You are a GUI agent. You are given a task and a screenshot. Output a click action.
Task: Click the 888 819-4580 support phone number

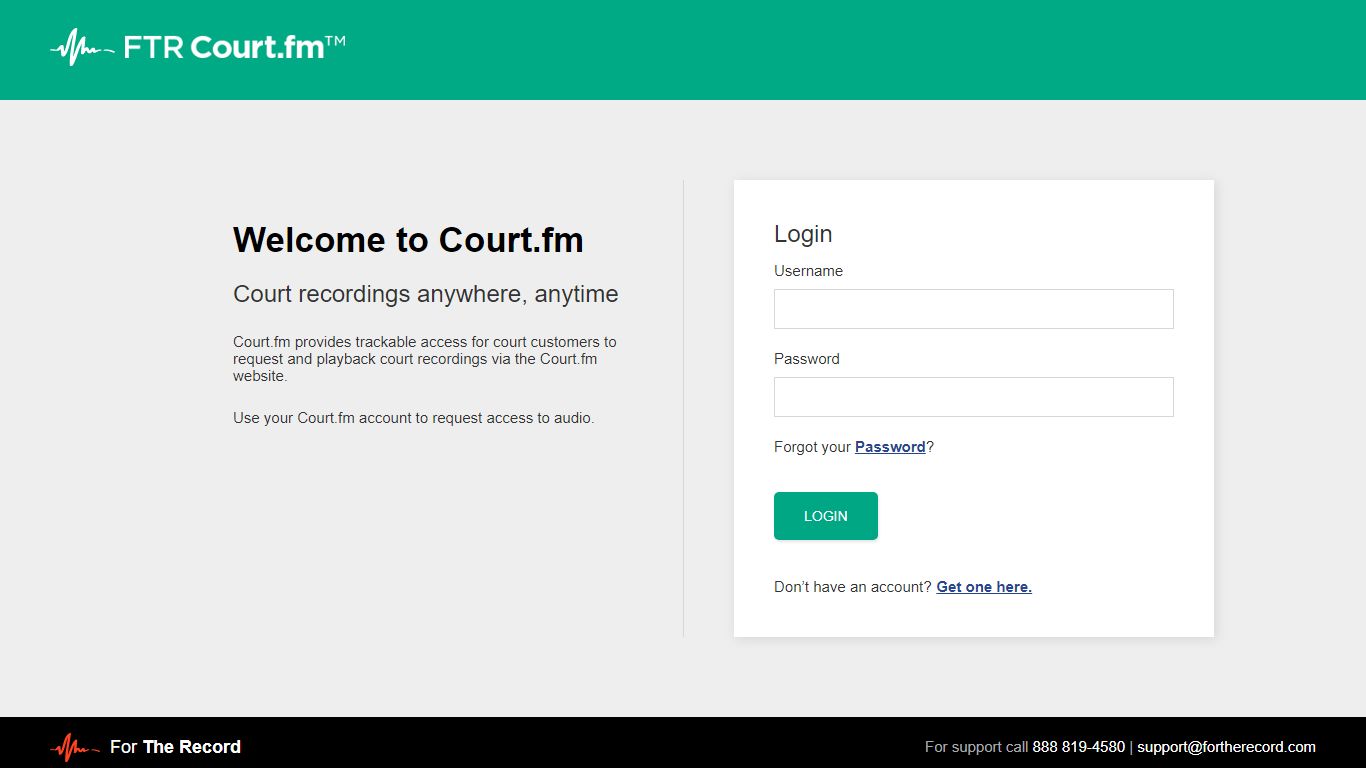pyautogui.click(x=1078, y=747)
